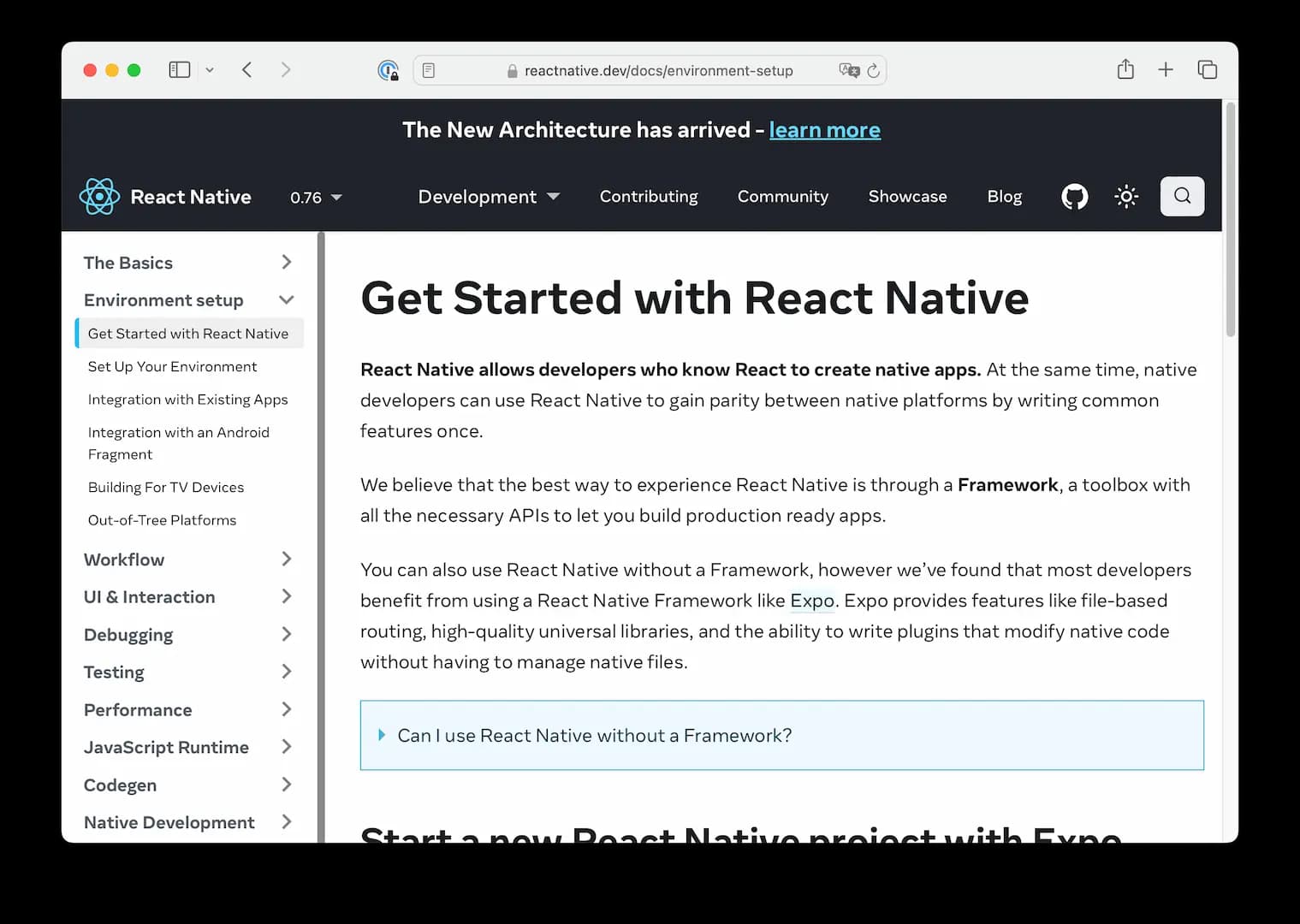This screenshot has width=1300, height=924.
Task: Open The Basics category
Action: point(128,263)
